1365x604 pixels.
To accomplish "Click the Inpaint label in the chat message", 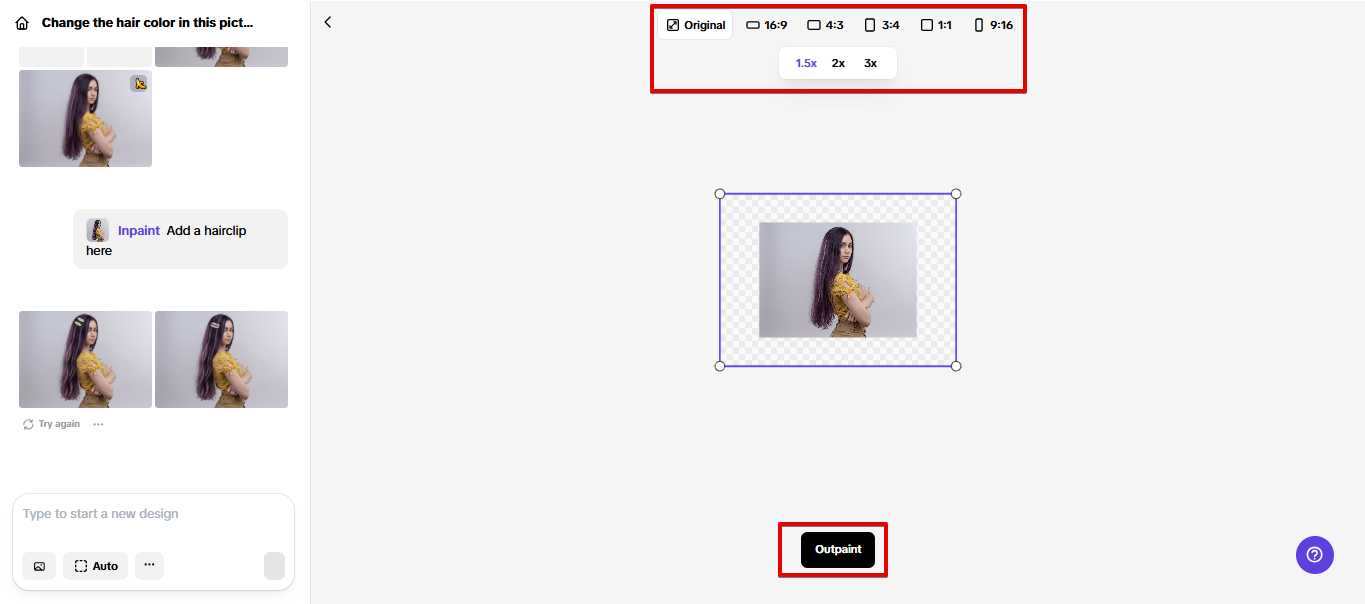I will click(138, 230).
